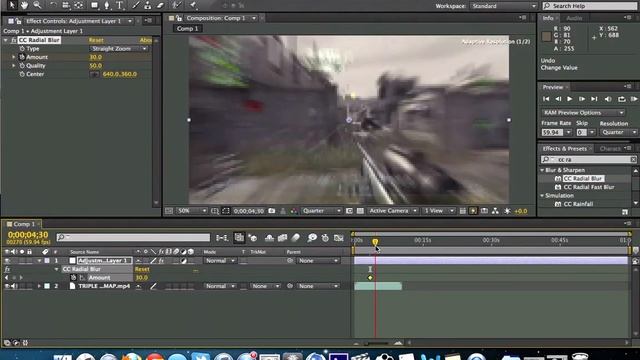This screenshot has height=360, width=640.
Task: Switch to the Audio panel tab
Action: [x=574, y=18]
